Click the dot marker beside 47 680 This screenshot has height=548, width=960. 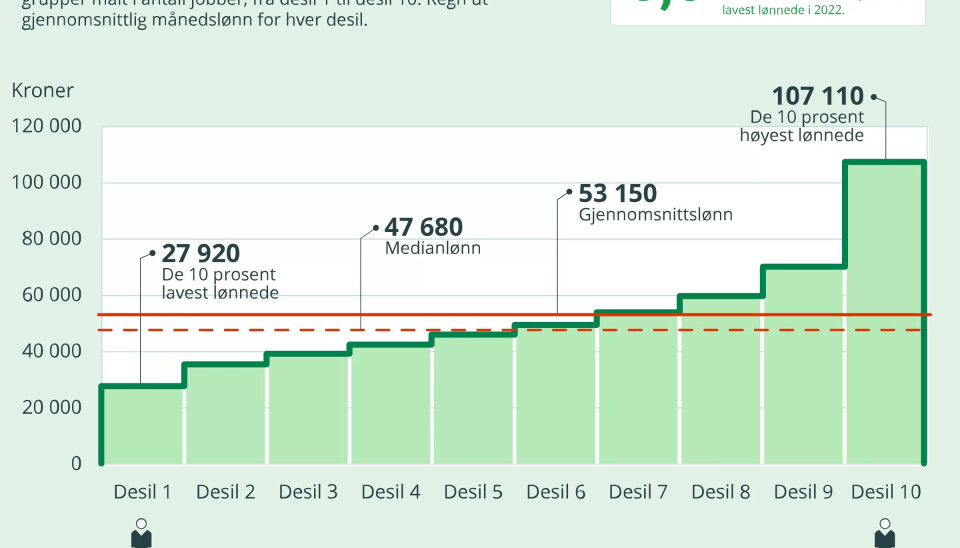376,228
